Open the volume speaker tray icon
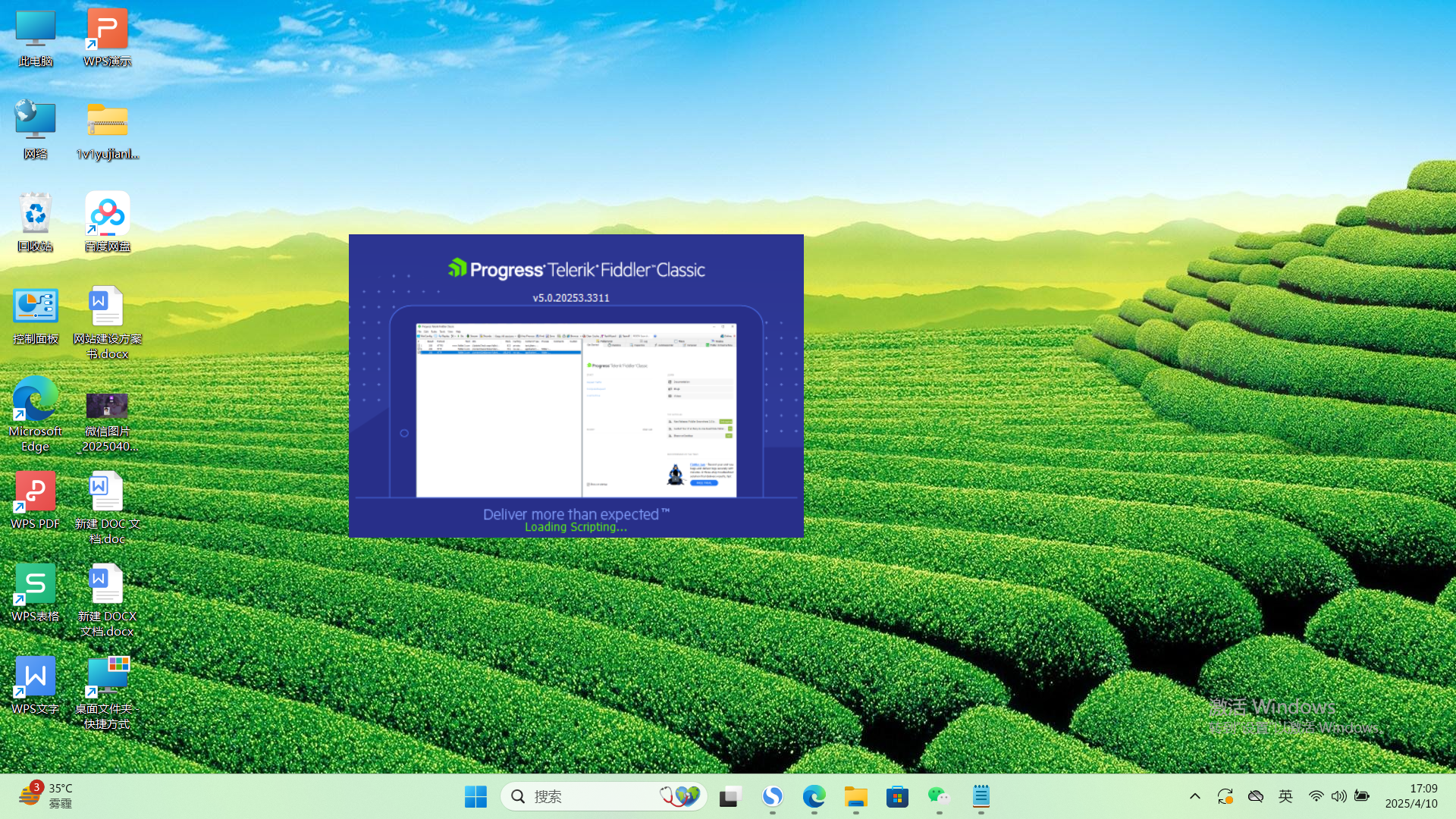This screenshot has width=1456, height=819. click(x=1339, y=796)
